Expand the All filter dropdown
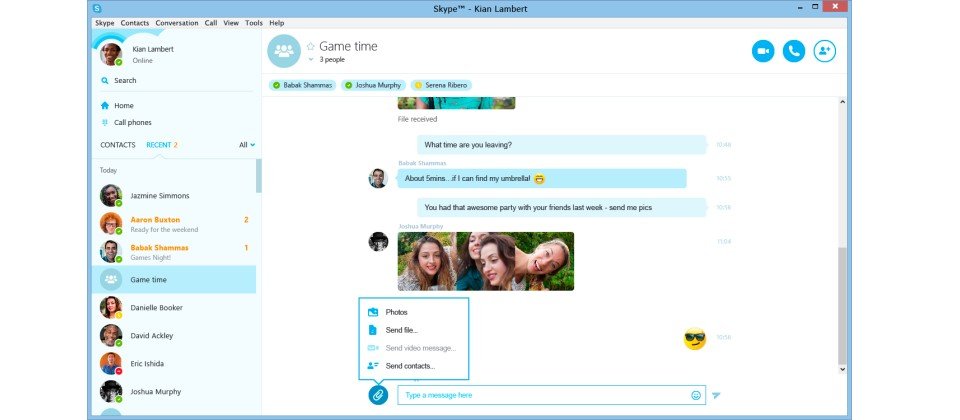The width and height of the screenshot is (960, 420). point(247,145)
